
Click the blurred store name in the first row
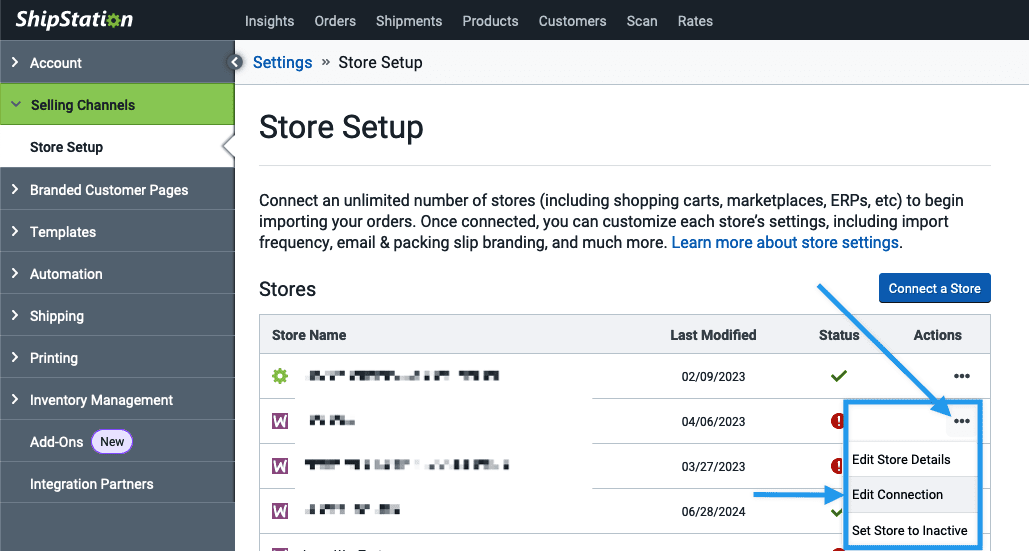(404, 376)
